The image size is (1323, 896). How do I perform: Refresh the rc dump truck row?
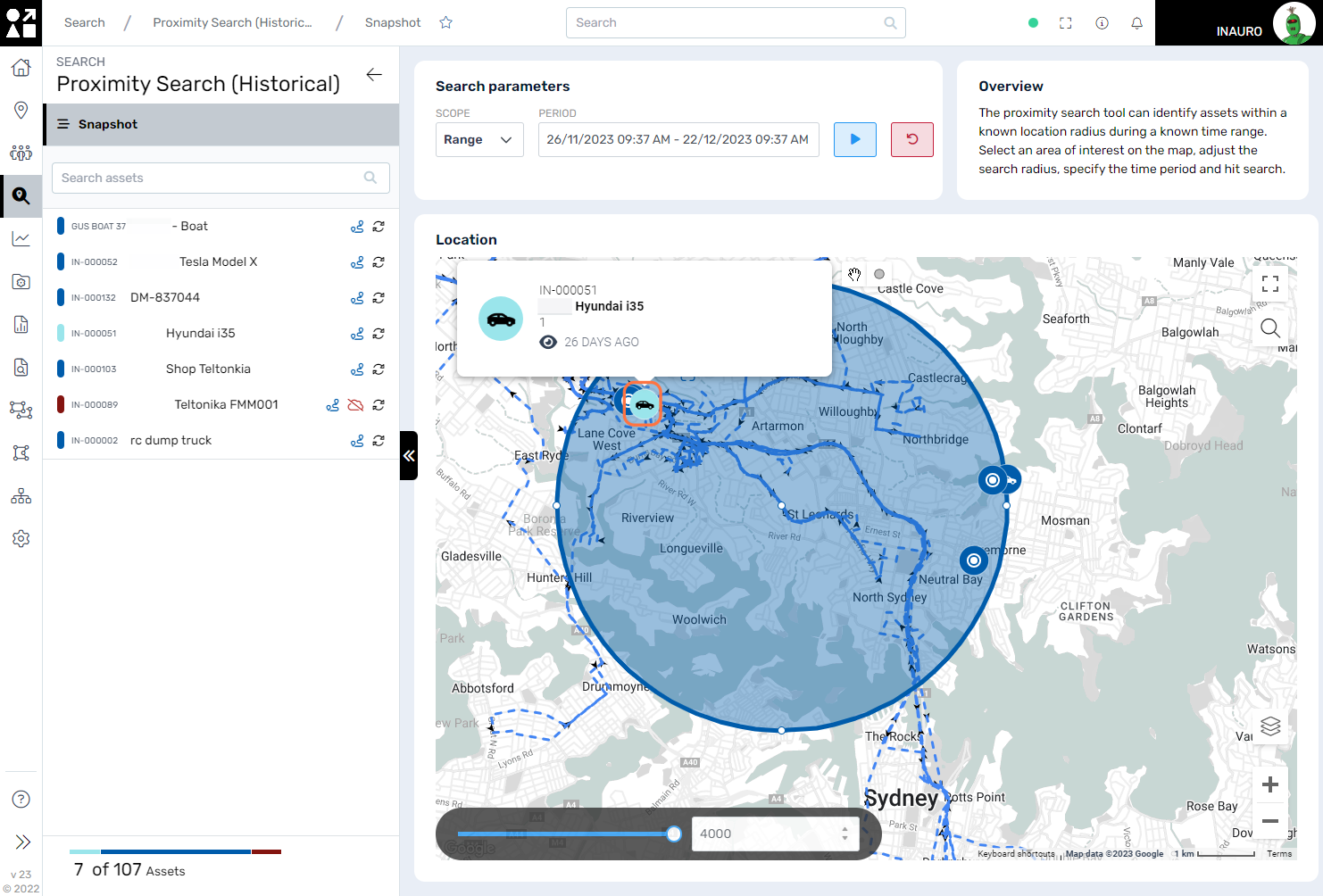[x=379, y=441]
